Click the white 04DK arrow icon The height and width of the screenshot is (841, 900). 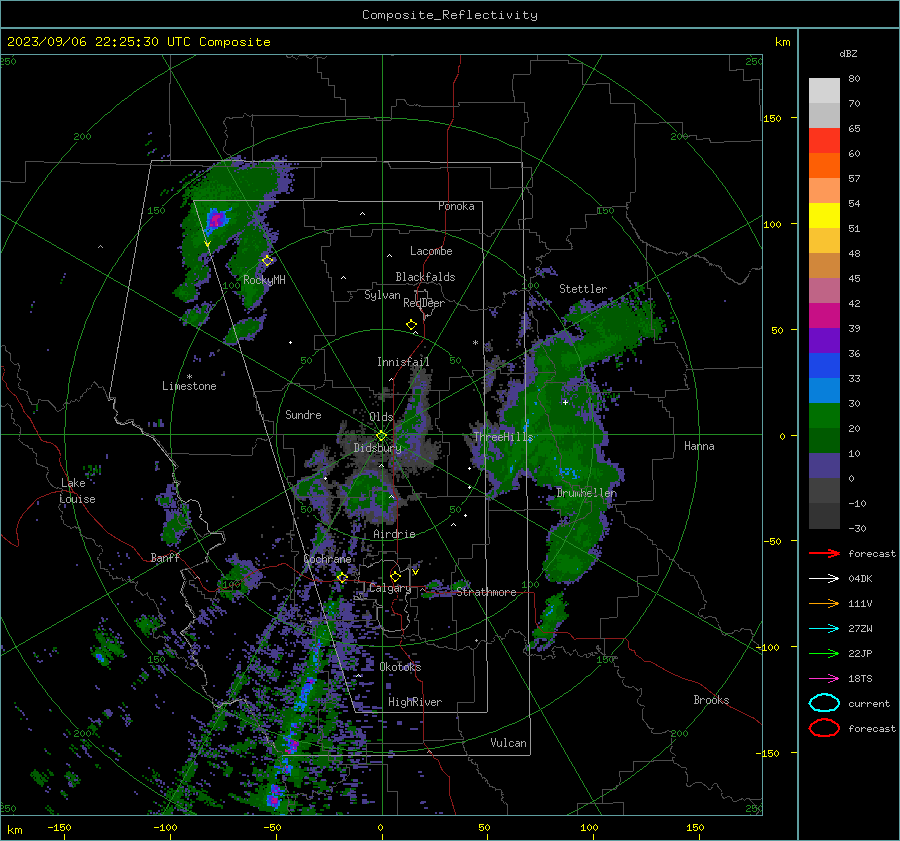pyautogui.click(x=824, y=579)
